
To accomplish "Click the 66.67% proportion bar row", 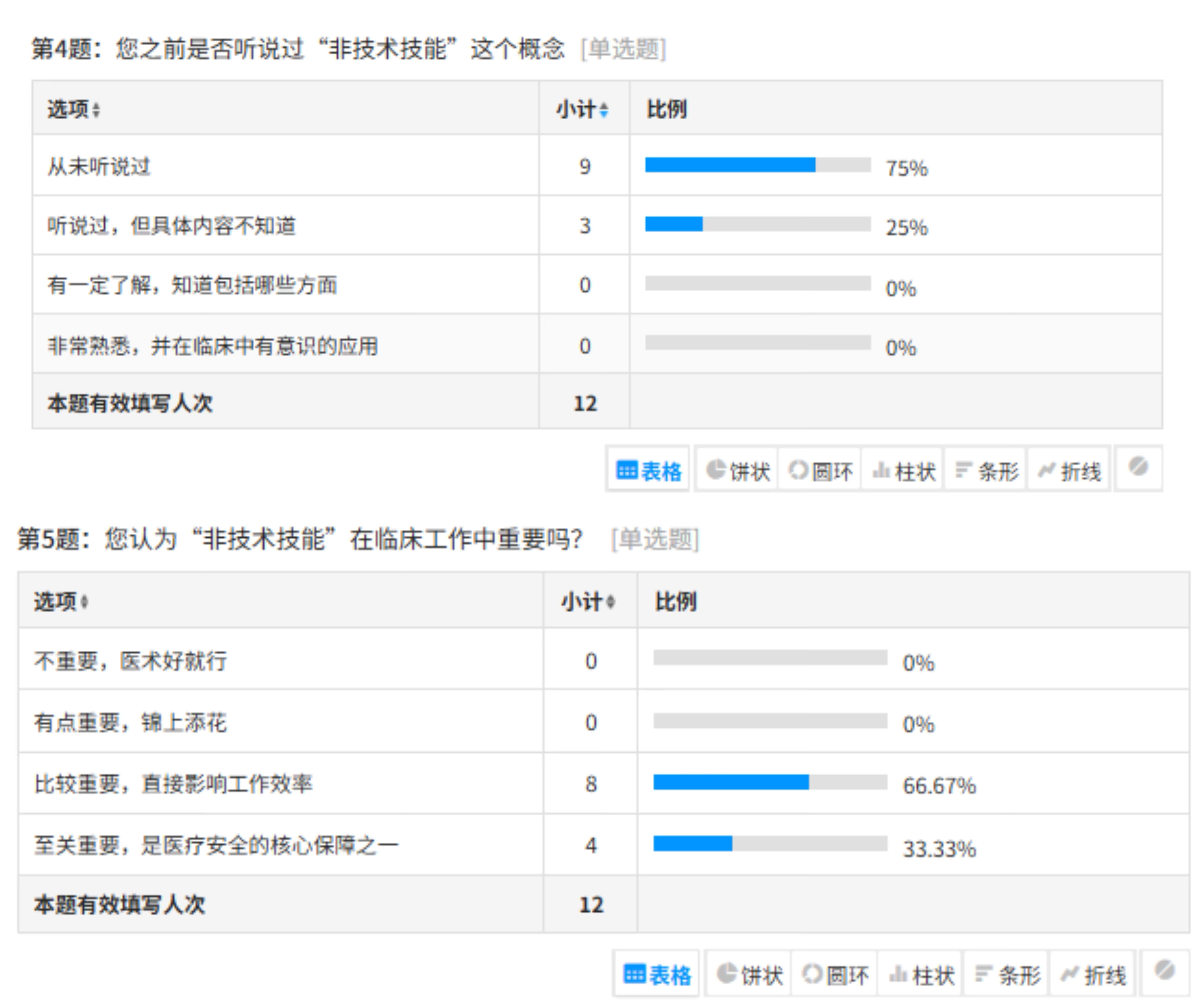I will (x=770, y=782).
